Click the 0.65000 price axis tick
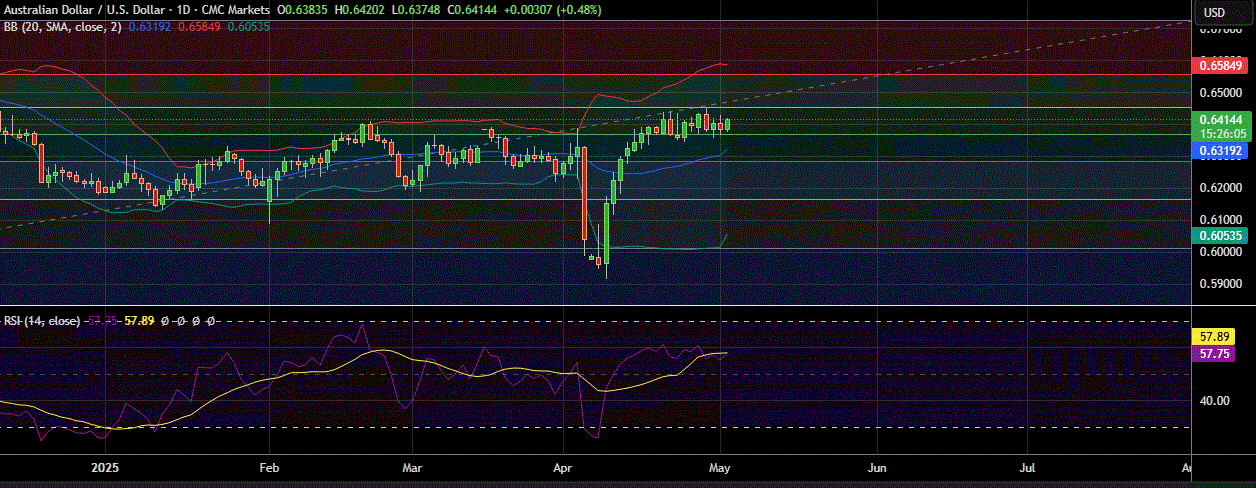The image size is (1256, 488). coord(1219,92)
